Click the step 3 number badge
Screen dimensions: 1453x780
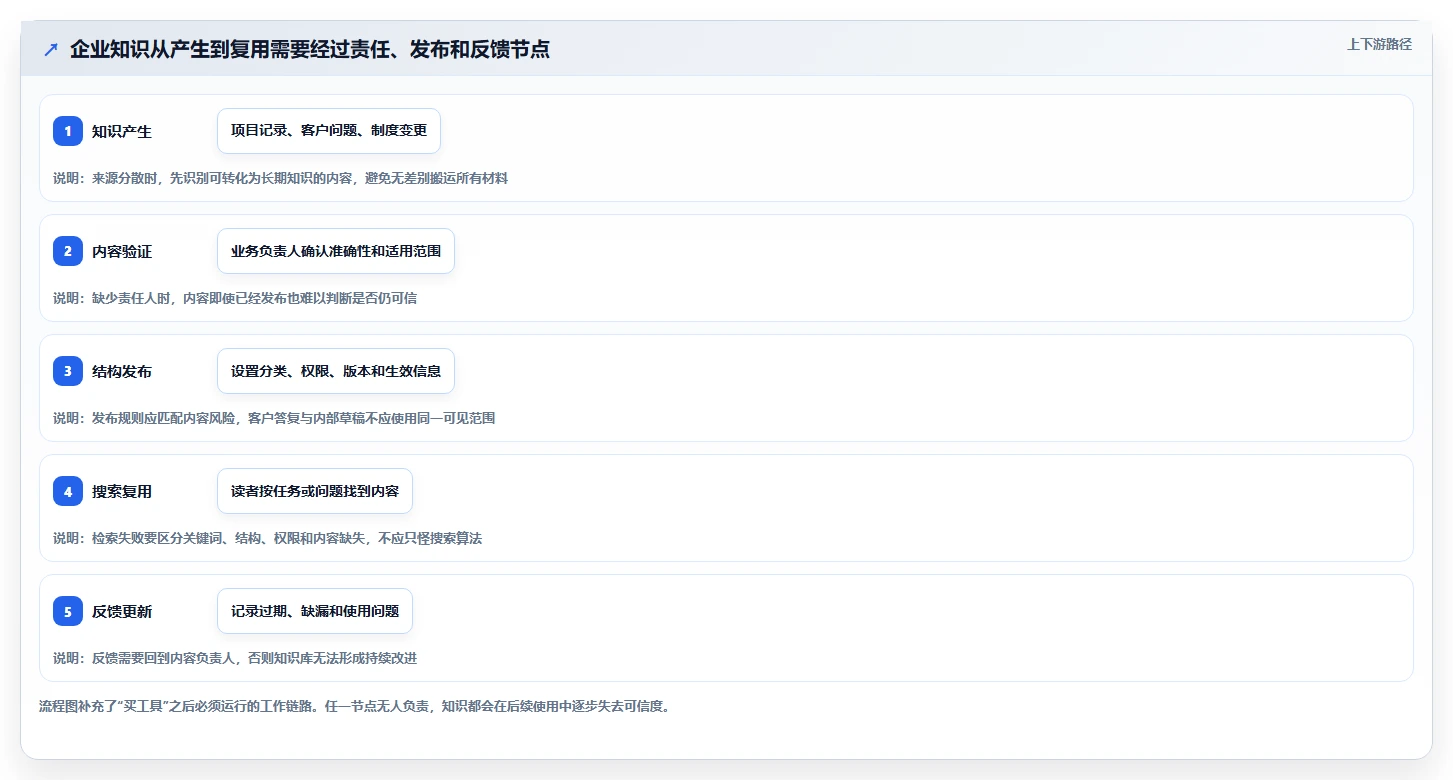(68, 371)
